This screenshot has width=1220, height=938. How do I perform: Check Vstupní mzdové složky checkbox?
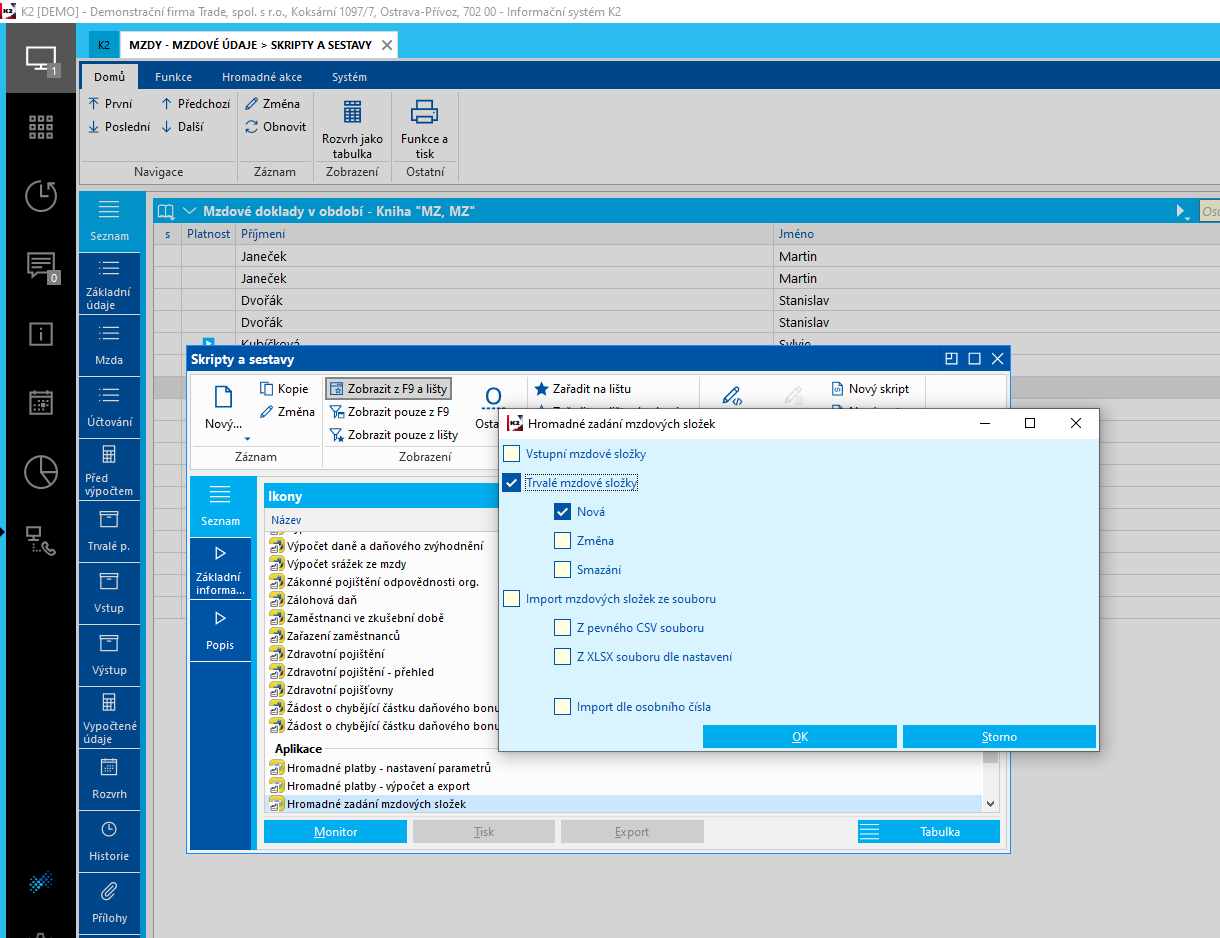pos(512,454)
